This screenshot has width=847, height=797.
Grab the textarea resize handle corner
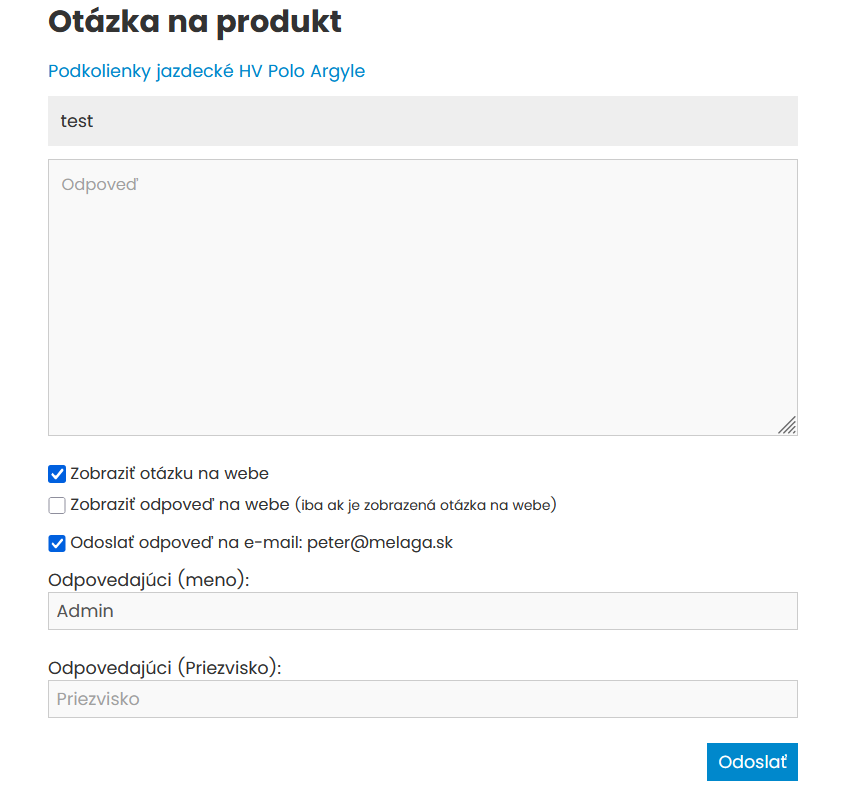pos(788,426)
